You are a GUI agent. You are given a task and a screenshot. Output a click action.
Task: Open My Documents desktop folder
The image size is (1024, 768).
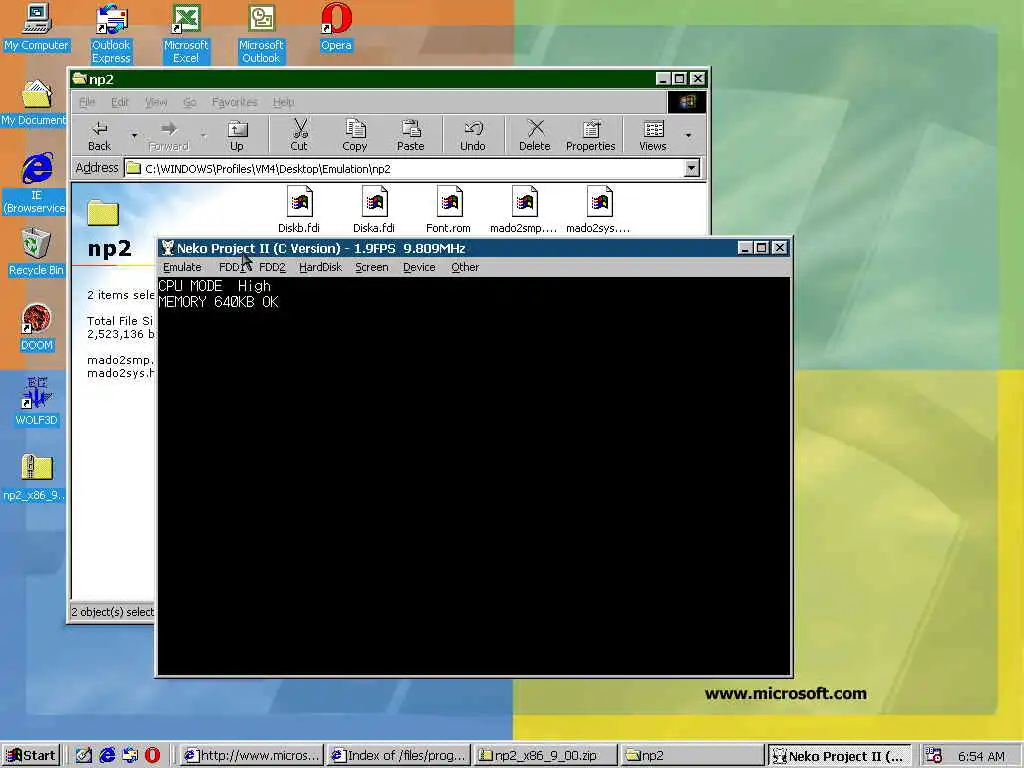tap(34, 103)
